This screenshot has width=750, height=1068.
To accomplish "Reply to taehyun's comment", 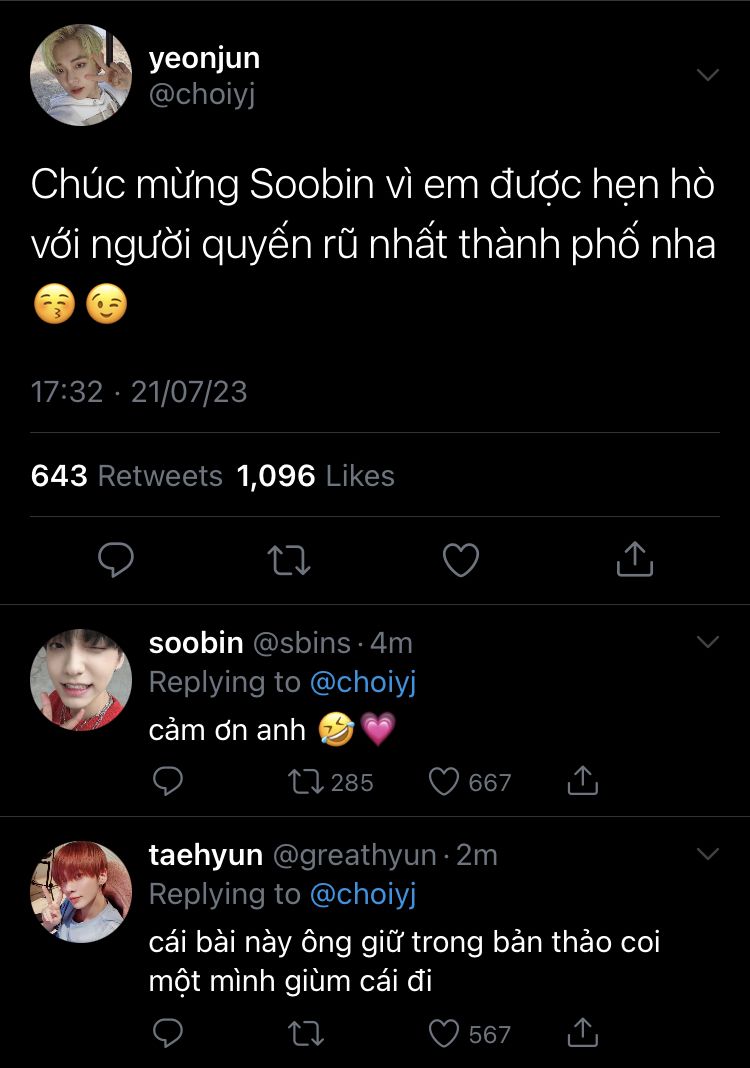I will (168, 1033).
